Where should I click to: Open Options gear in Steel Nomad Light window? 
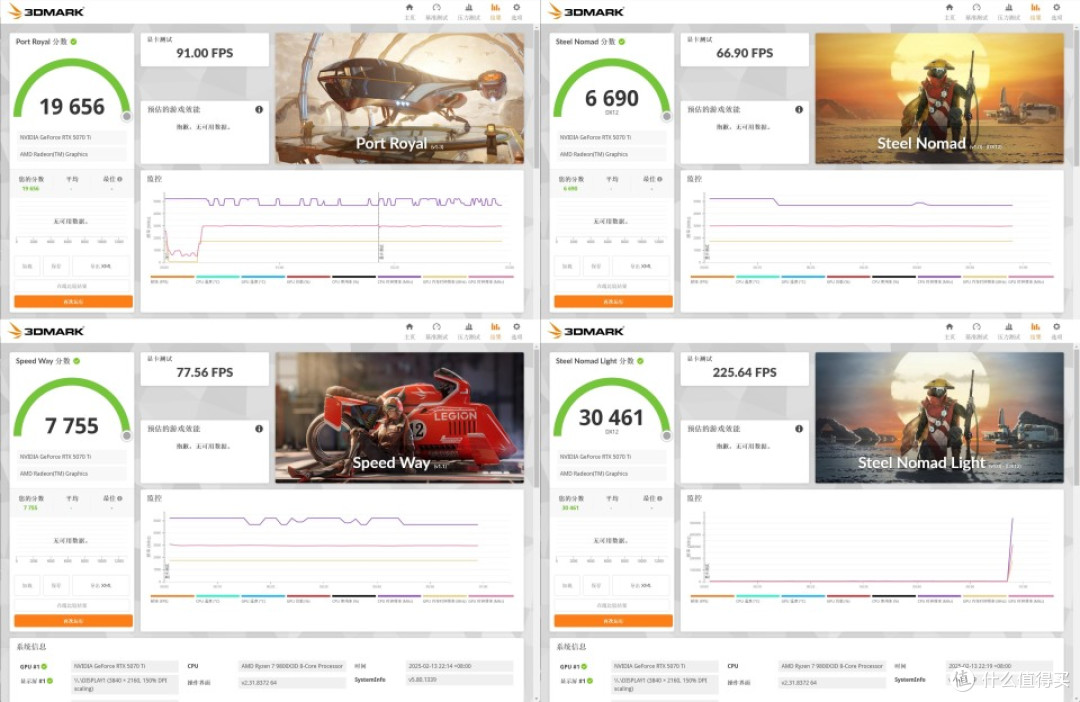1057,327
